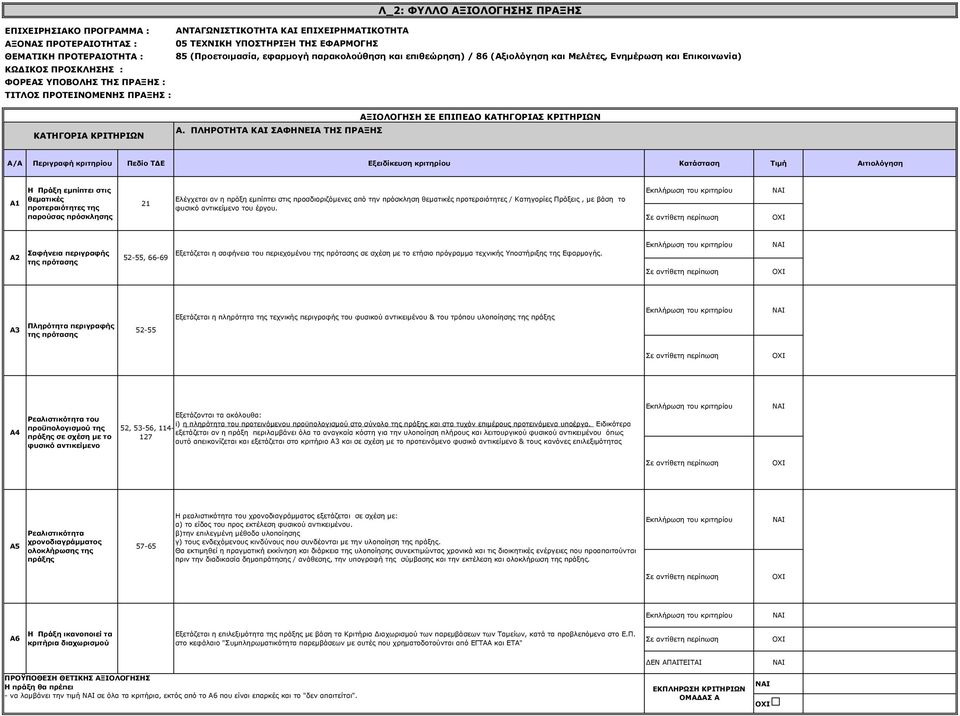Click the specification 'Ελέγχεται αν η πράξη εμπίπτει'

coord(400,203)
